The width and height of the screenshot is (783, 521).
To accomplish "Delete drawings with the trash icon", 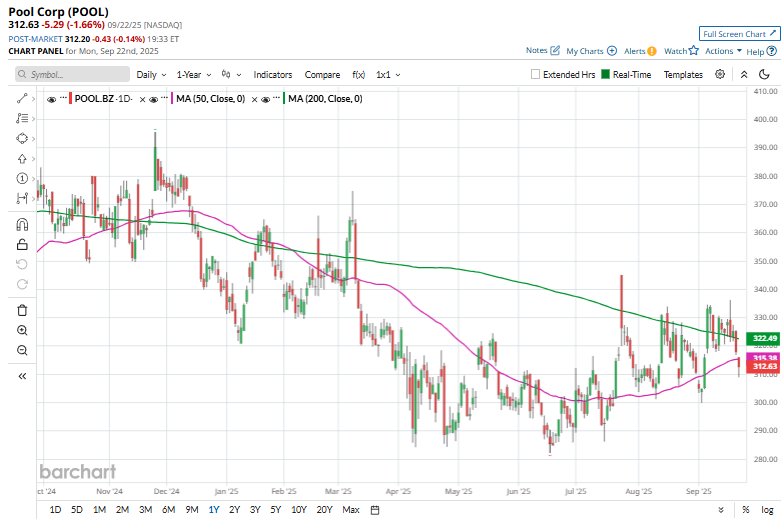I will 22,310.
